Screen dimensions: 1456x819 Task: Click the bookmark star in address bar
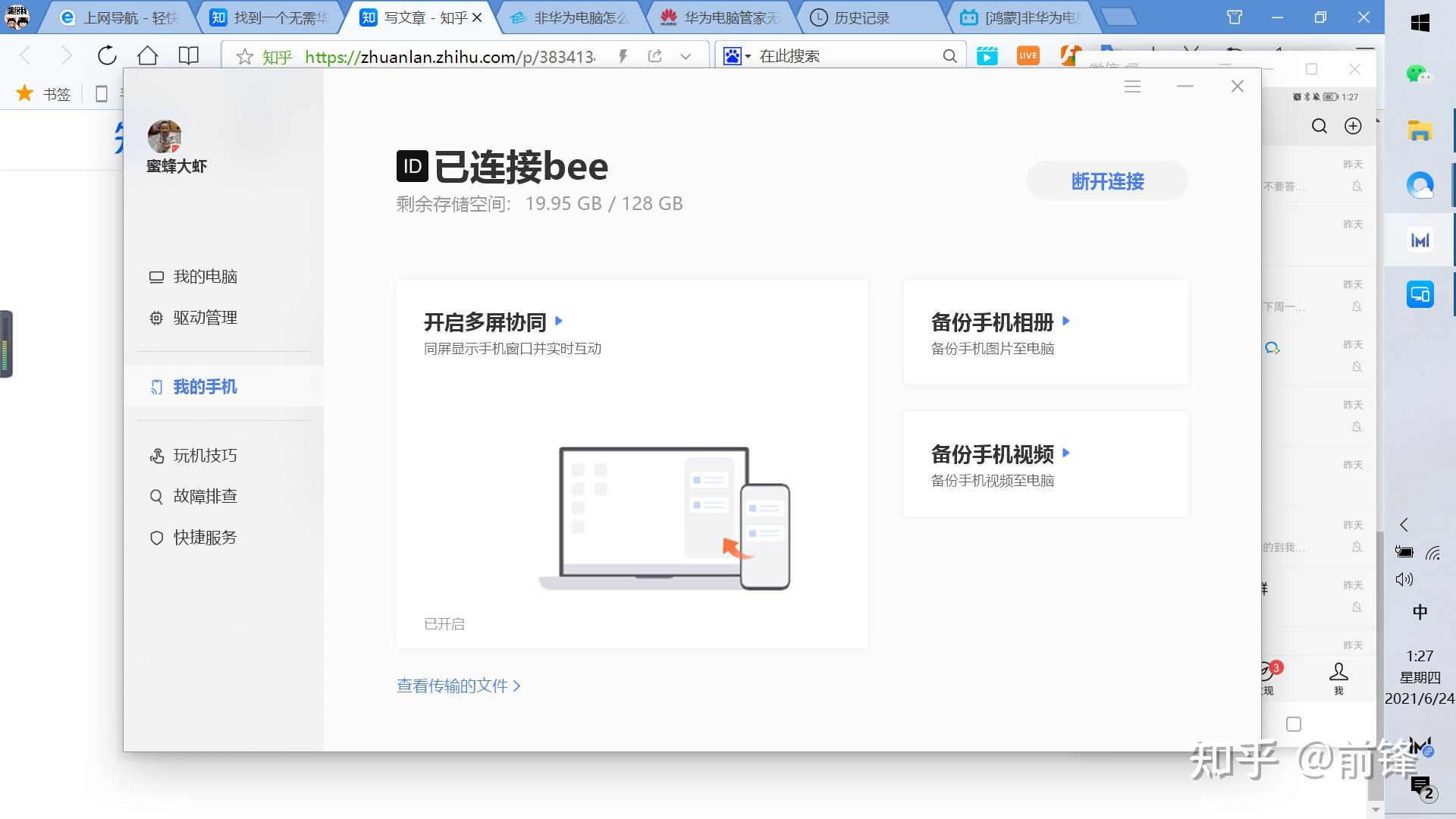[244, 56]
